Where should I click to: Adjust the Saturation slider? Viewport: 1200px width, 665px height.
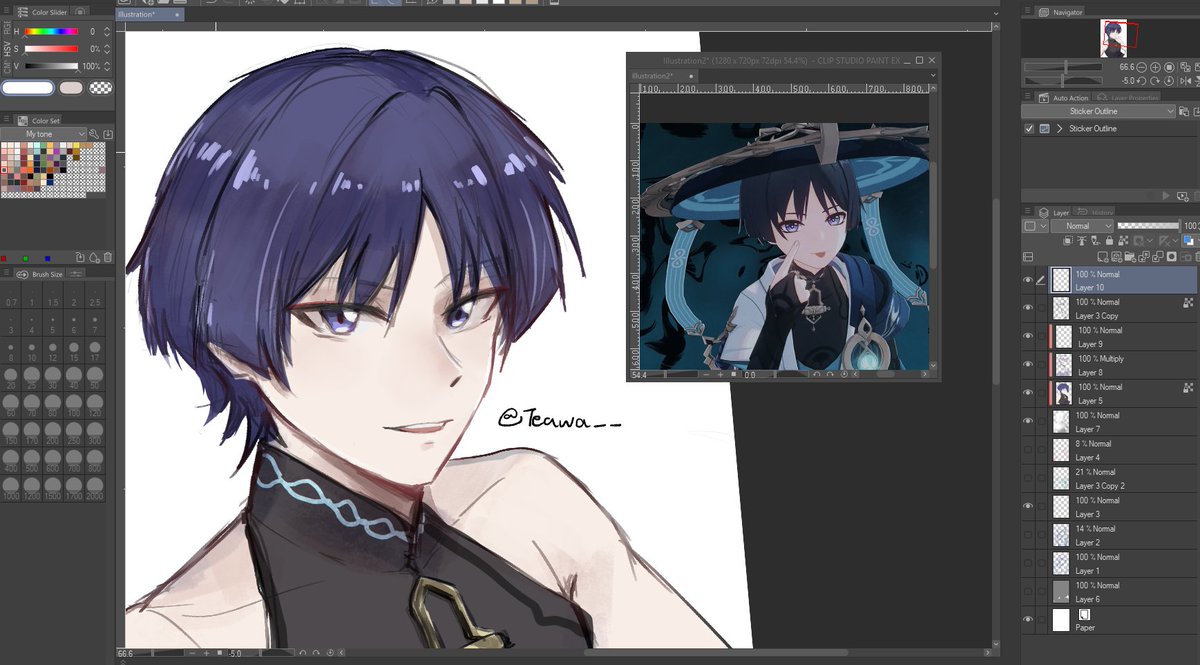51,49
